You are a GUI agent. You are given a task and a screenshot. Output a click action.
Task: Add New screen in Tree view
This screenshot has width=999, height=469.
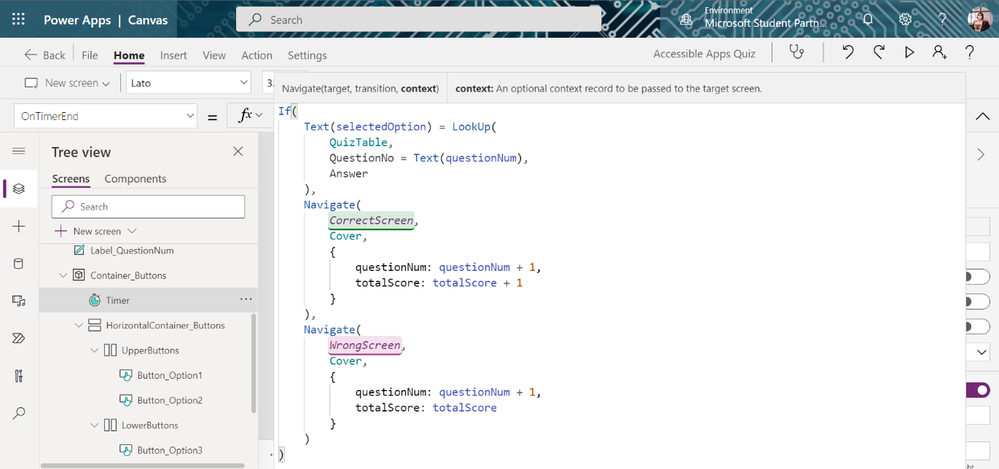point(96,231)
